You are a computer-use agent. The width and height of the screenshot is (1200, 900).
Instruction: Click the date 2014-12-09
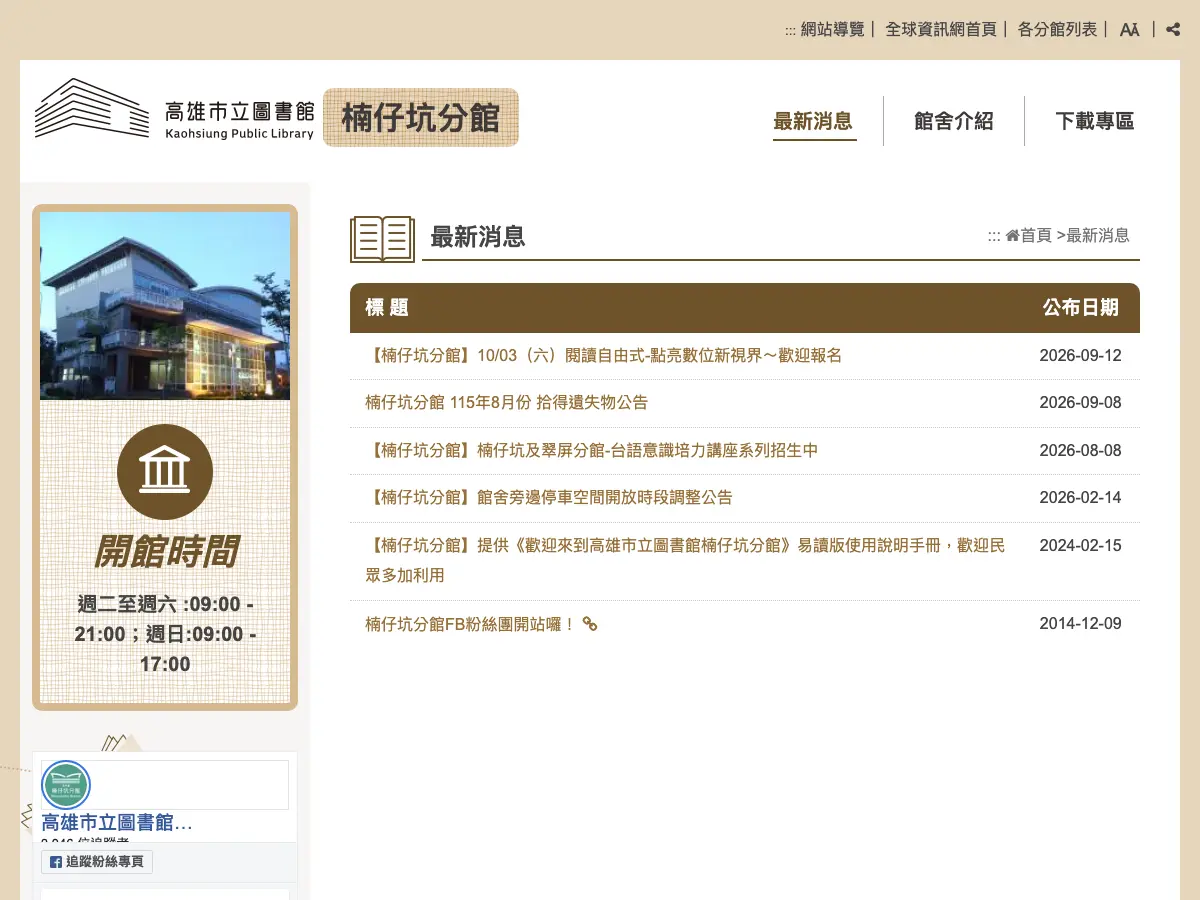pos(1081,623)
